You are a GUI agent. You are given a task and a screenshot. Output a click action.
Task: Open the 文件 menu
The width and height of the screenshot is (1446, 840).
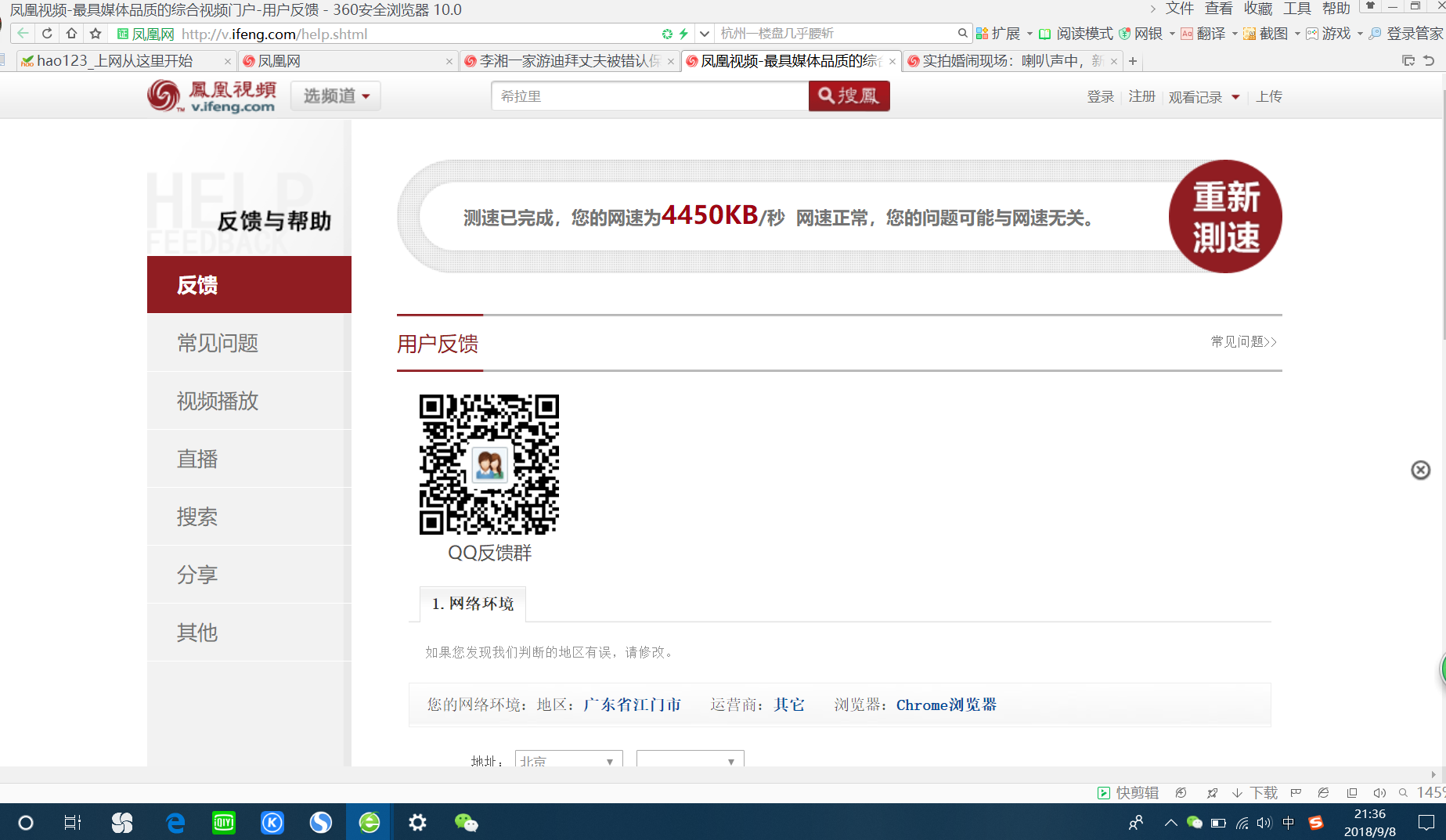[1179, 9]
